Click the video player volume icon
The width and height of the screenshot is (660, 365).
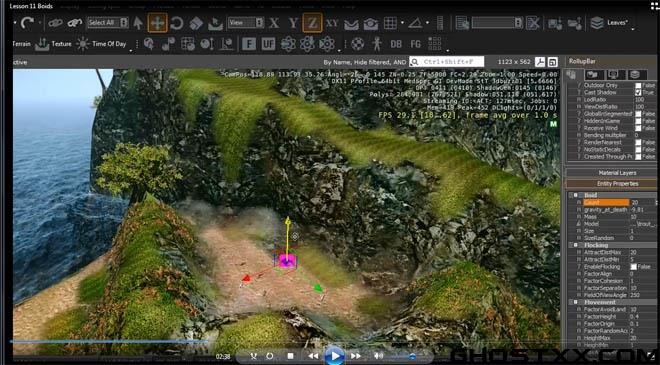[378, 356]
